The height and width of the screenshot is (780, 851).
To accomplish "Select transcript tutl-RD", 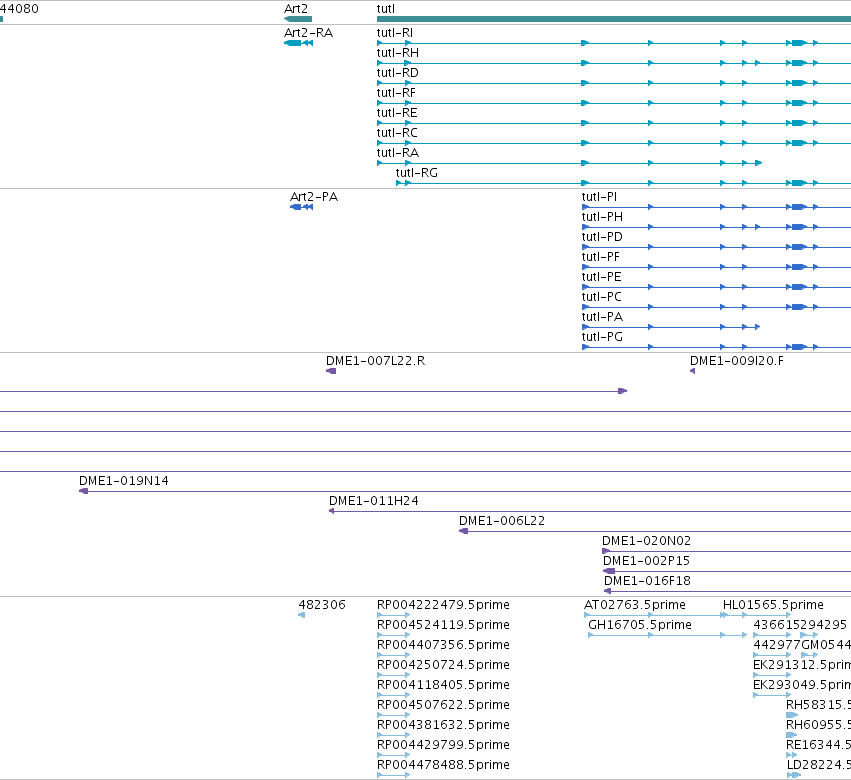I will pos(398,73).
